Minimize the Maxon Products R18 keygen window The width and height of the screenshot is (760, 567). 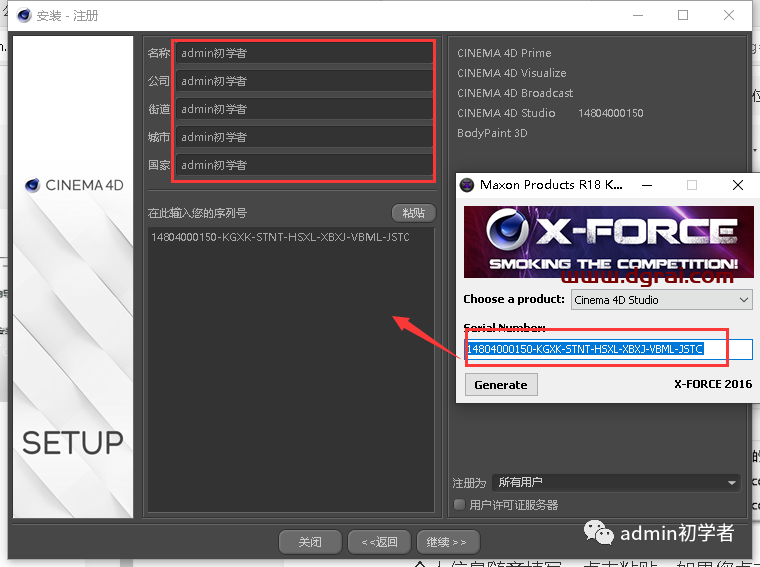tap(647, 185)
